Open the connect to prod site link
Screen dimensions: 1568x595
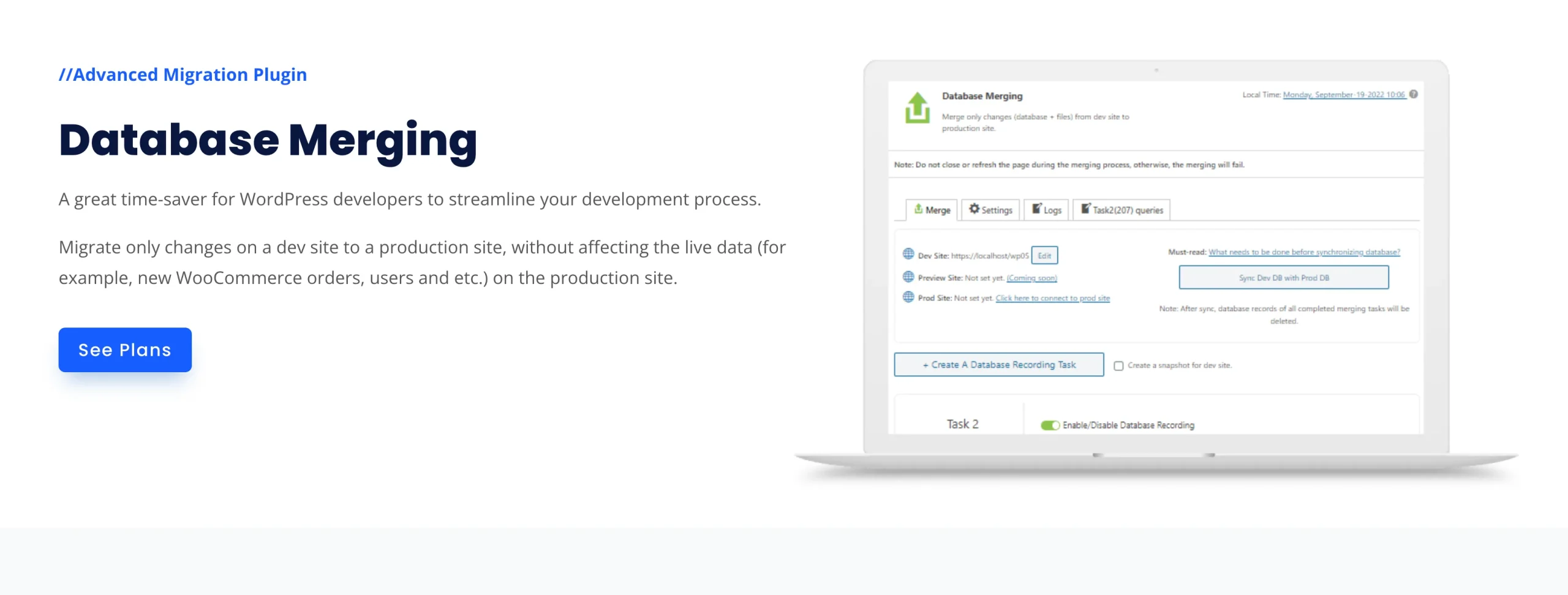(x=1052, y=298)
